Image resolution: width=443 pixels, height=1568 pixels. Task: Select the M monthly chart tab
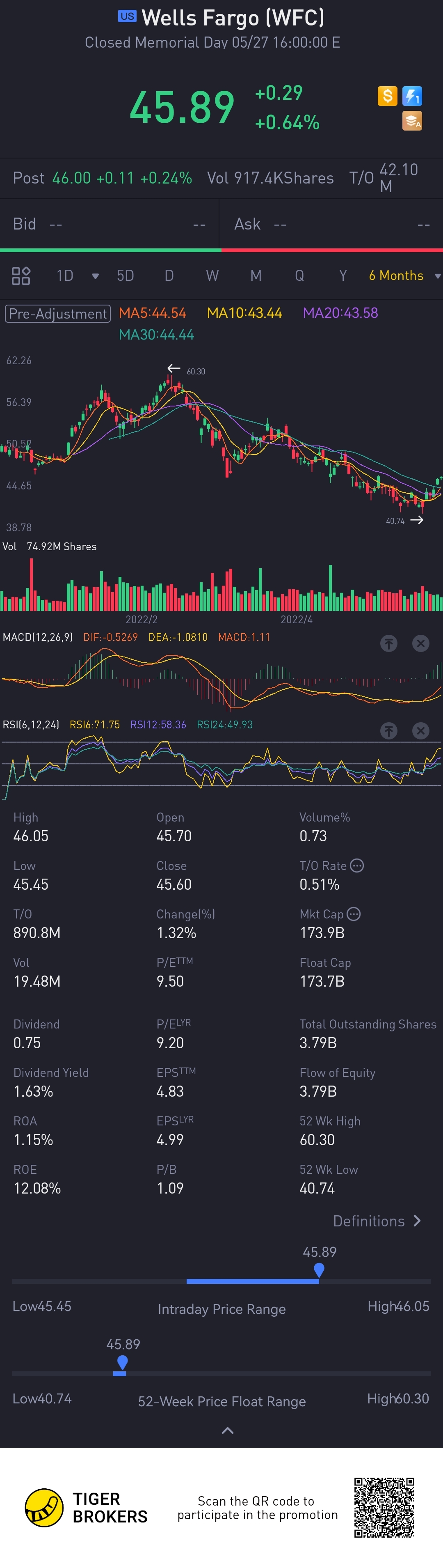(256, 276)
